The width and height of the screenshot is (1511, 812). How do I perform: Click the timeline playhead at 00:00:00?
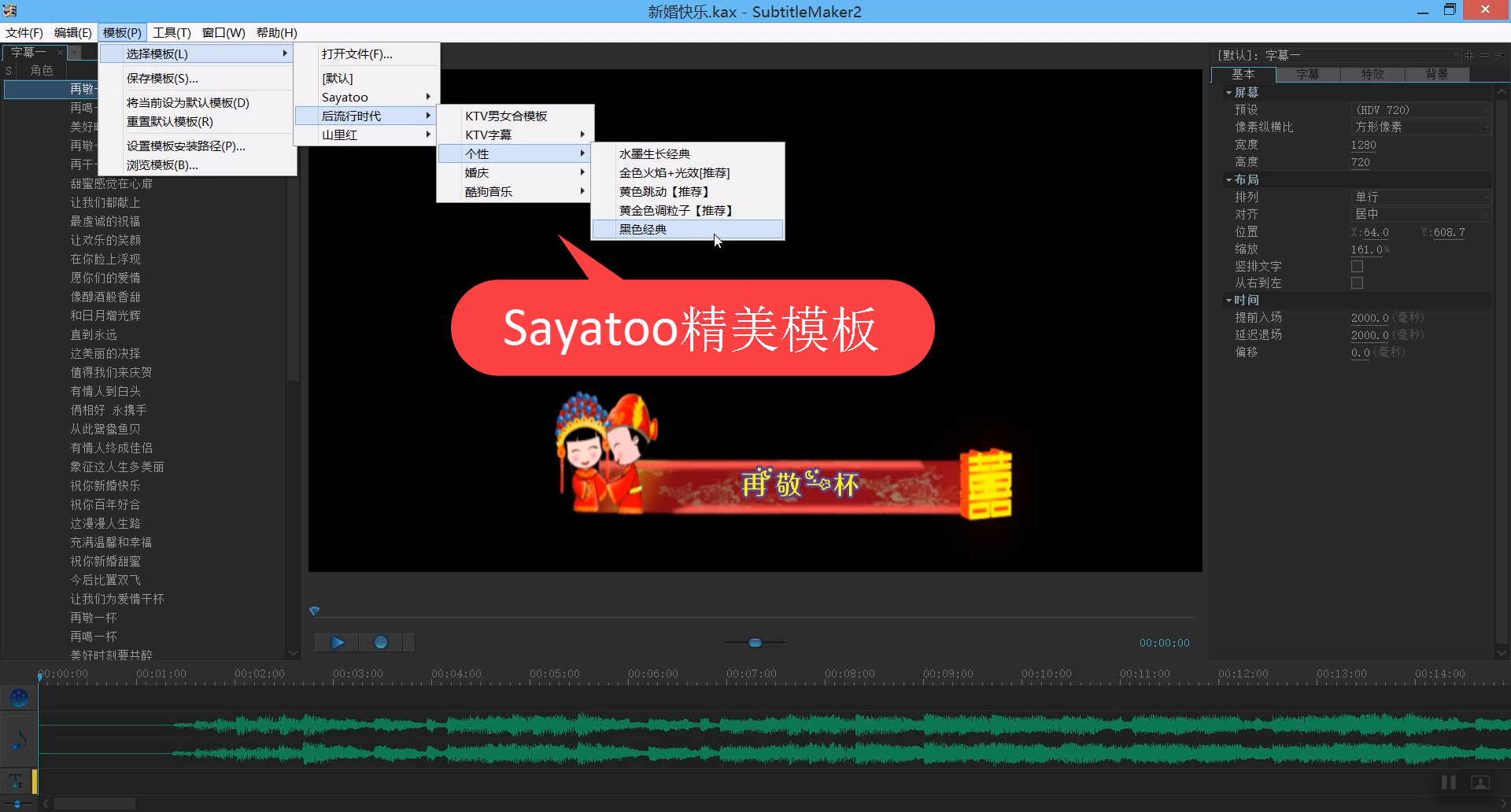tap(39, 676)
